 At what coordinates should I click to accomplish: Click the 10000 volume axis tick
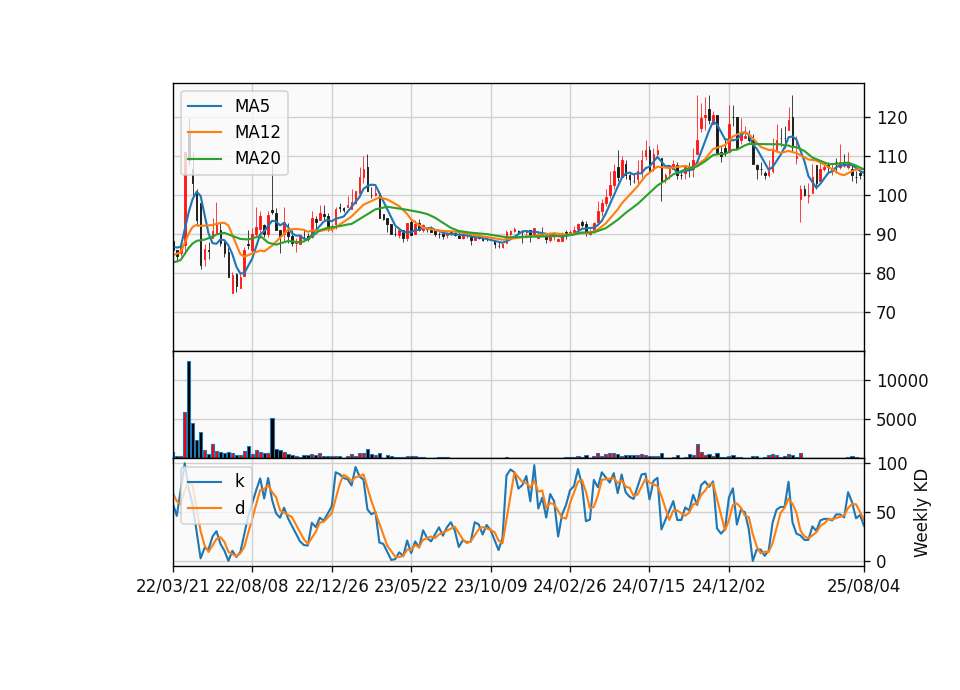click(x=903, y=381)
